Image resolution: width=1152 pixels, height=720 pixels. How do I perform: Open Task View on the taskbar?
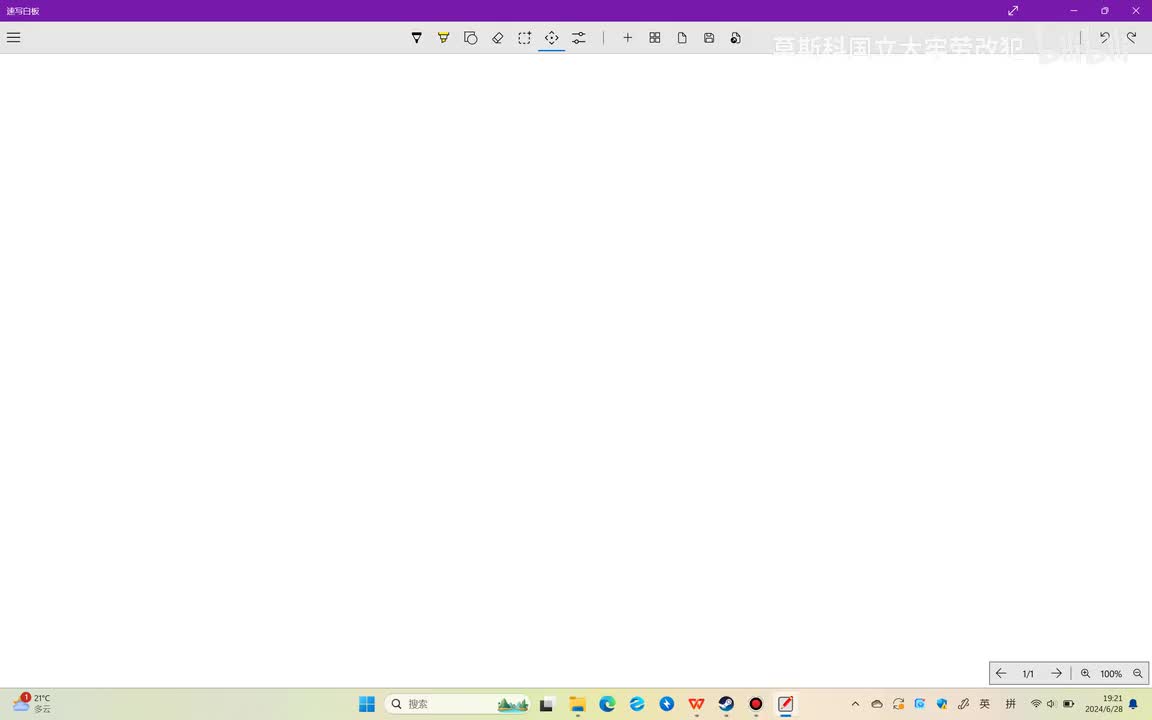click(x=547, y=704)
